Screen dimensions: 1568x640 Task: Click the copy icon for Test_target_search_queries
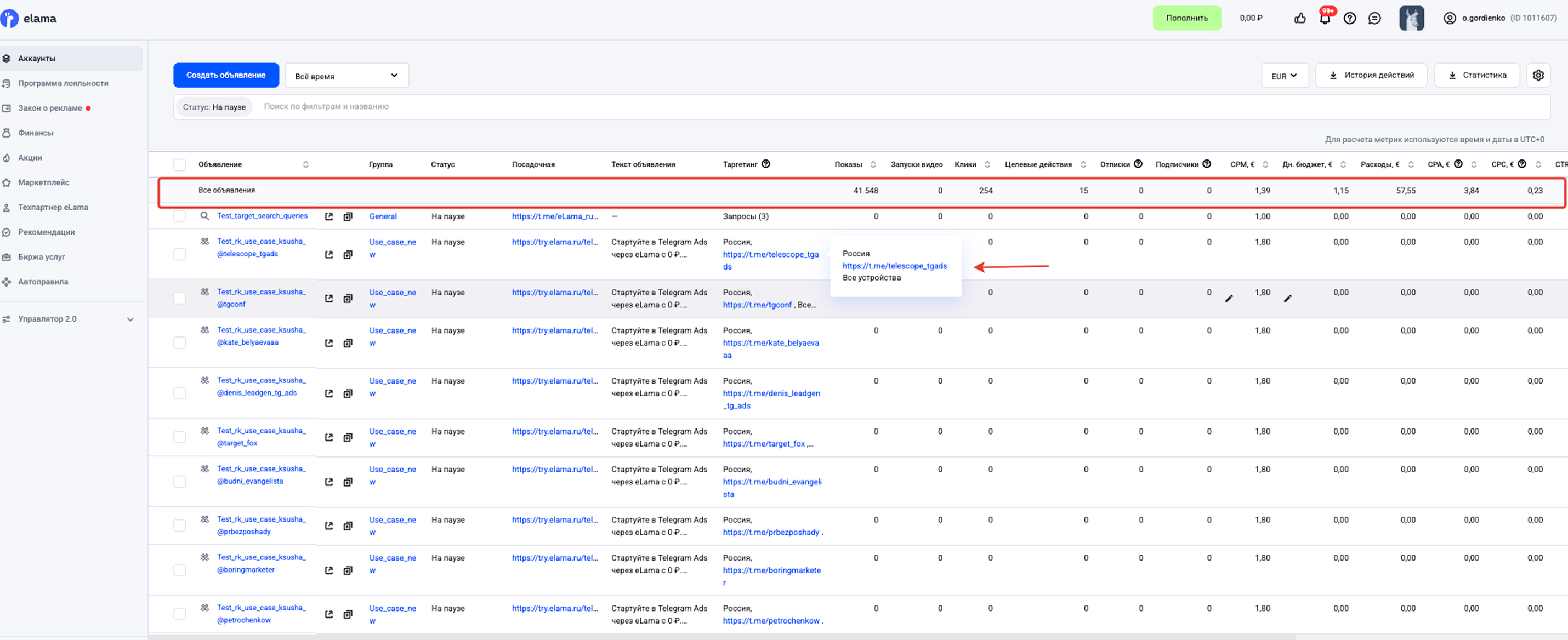pos(348,216)
